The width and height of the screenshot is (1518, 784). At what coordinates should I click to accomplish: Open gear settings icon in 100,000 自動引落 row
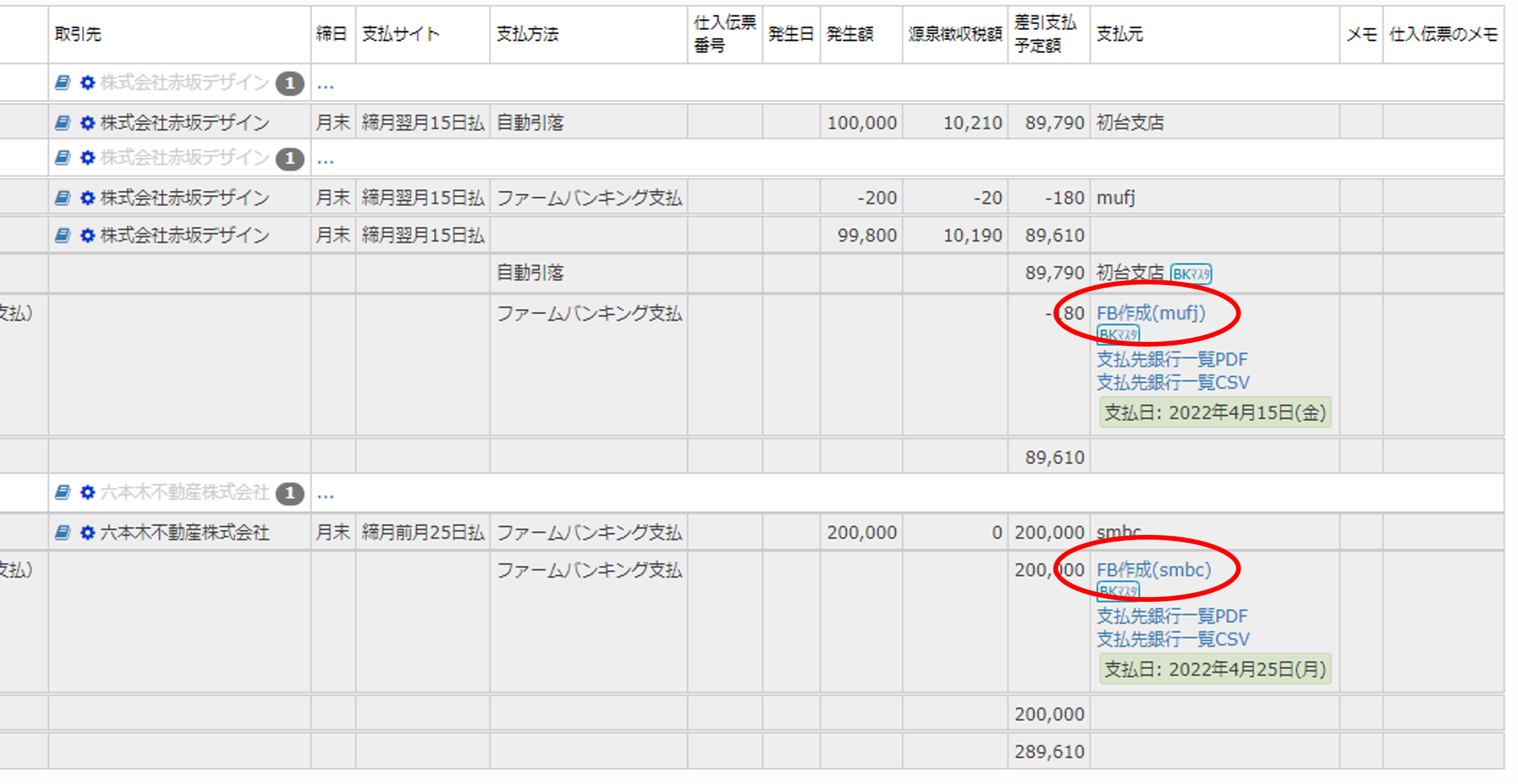(x=87, y=123)
